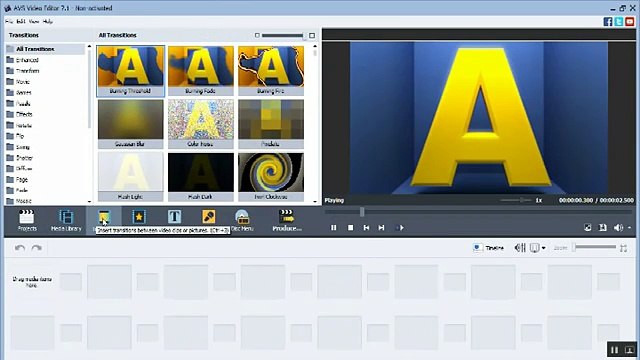Select the Burning Fire transition thumbnail

pos(271,71)
